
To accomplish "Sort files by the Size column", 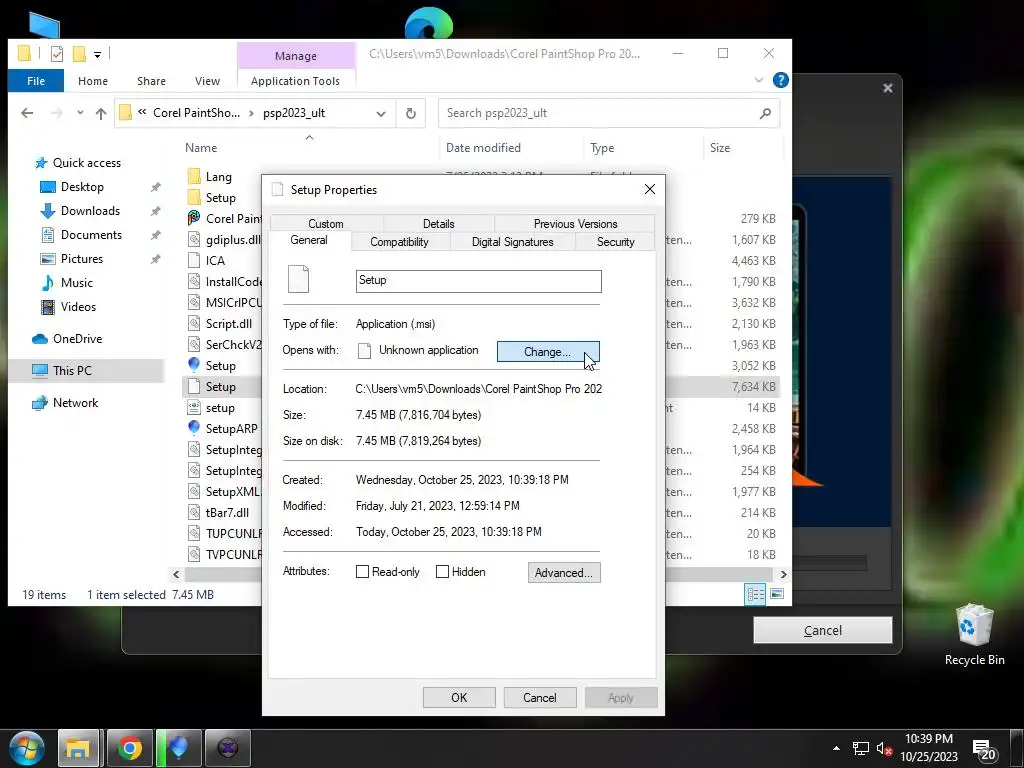I will point(720,148).
